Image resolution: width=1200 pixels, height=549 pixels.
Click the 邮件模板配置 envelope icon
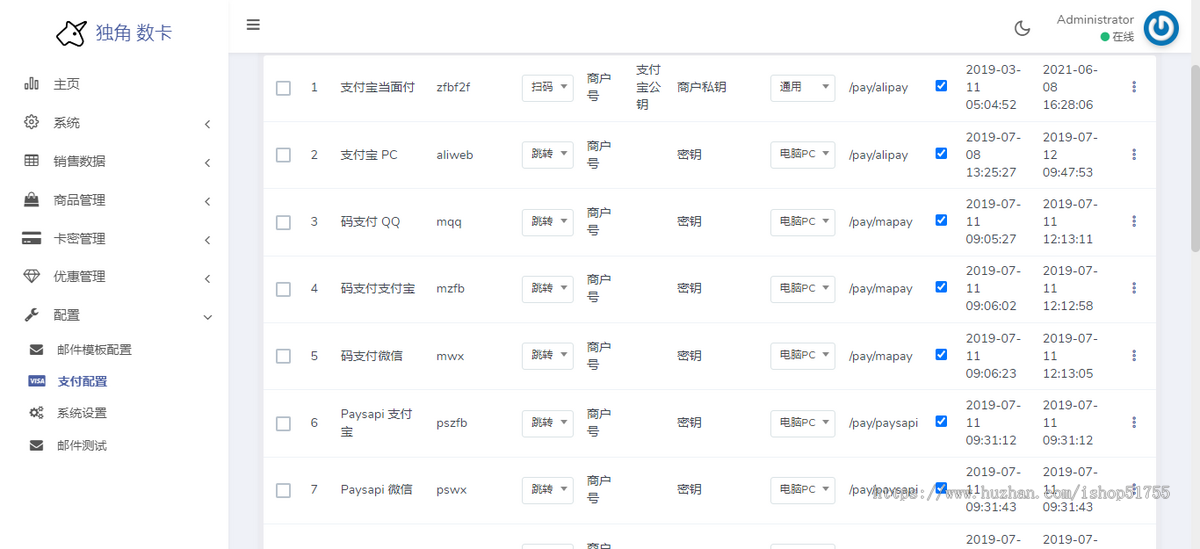pos(37,350)
